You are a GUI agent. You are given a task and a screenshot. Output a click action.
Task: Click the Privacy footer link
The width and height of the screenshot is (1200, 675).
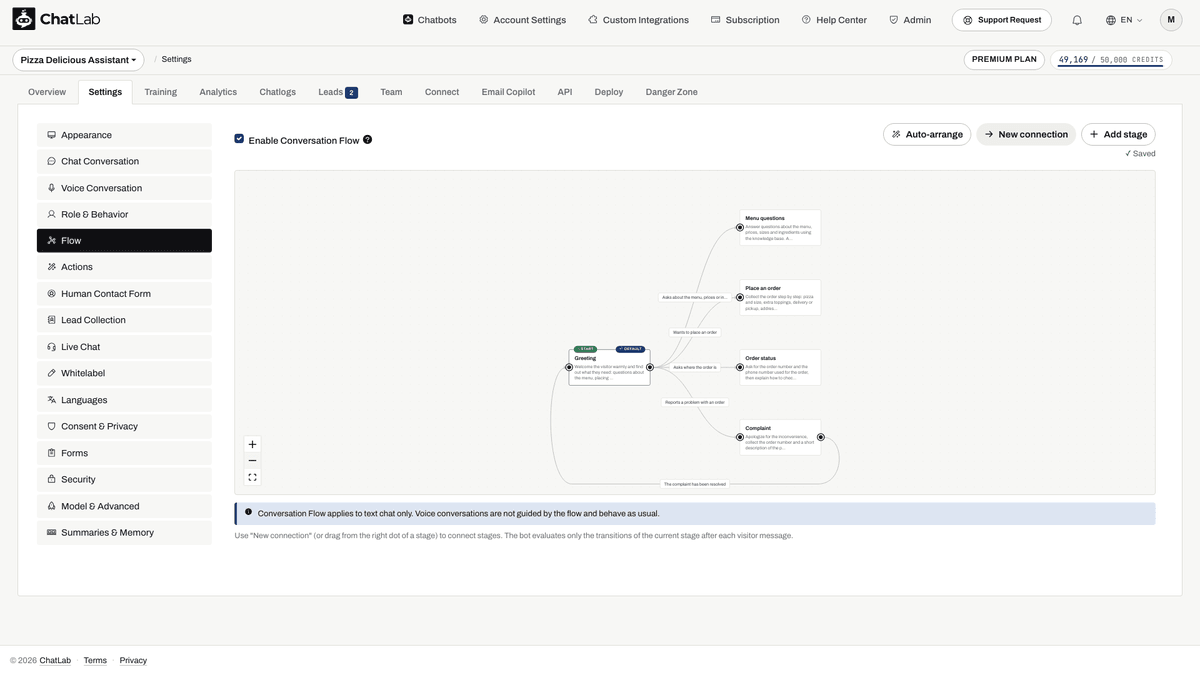(x=133, y=660)
